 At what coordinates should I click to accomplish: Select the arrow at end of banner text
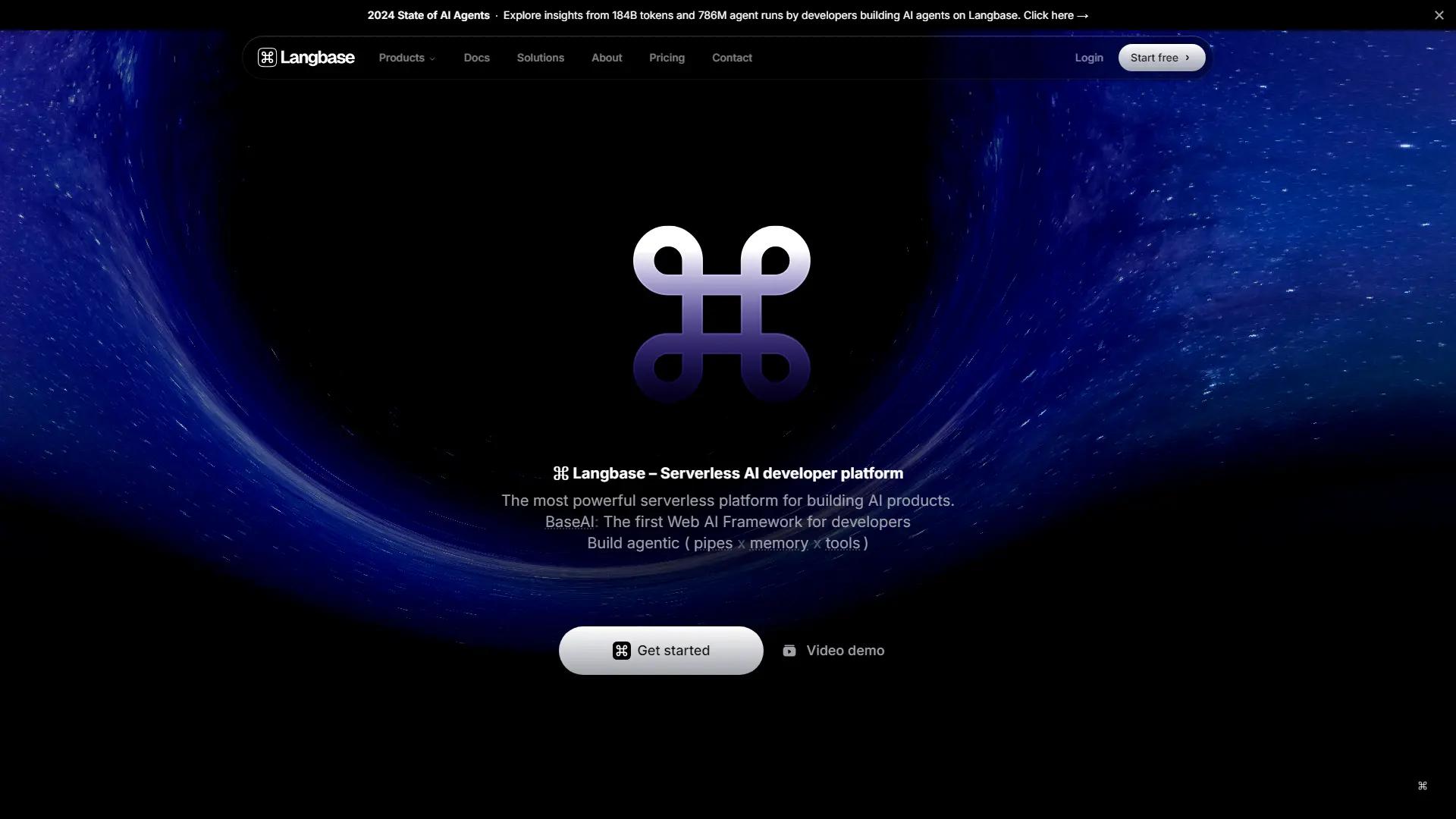1083,15
